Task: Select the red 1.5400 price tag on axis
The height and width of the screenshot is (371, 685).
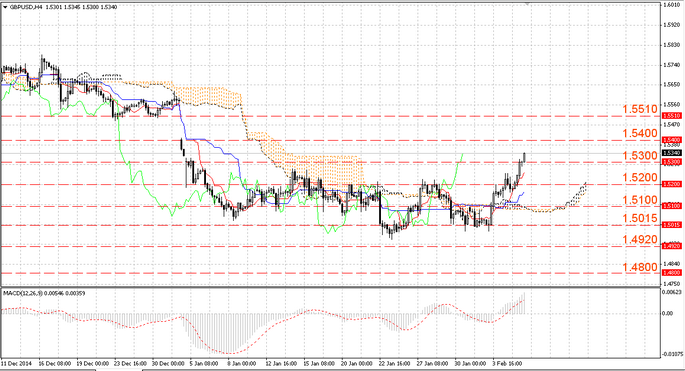Action: 672,140
